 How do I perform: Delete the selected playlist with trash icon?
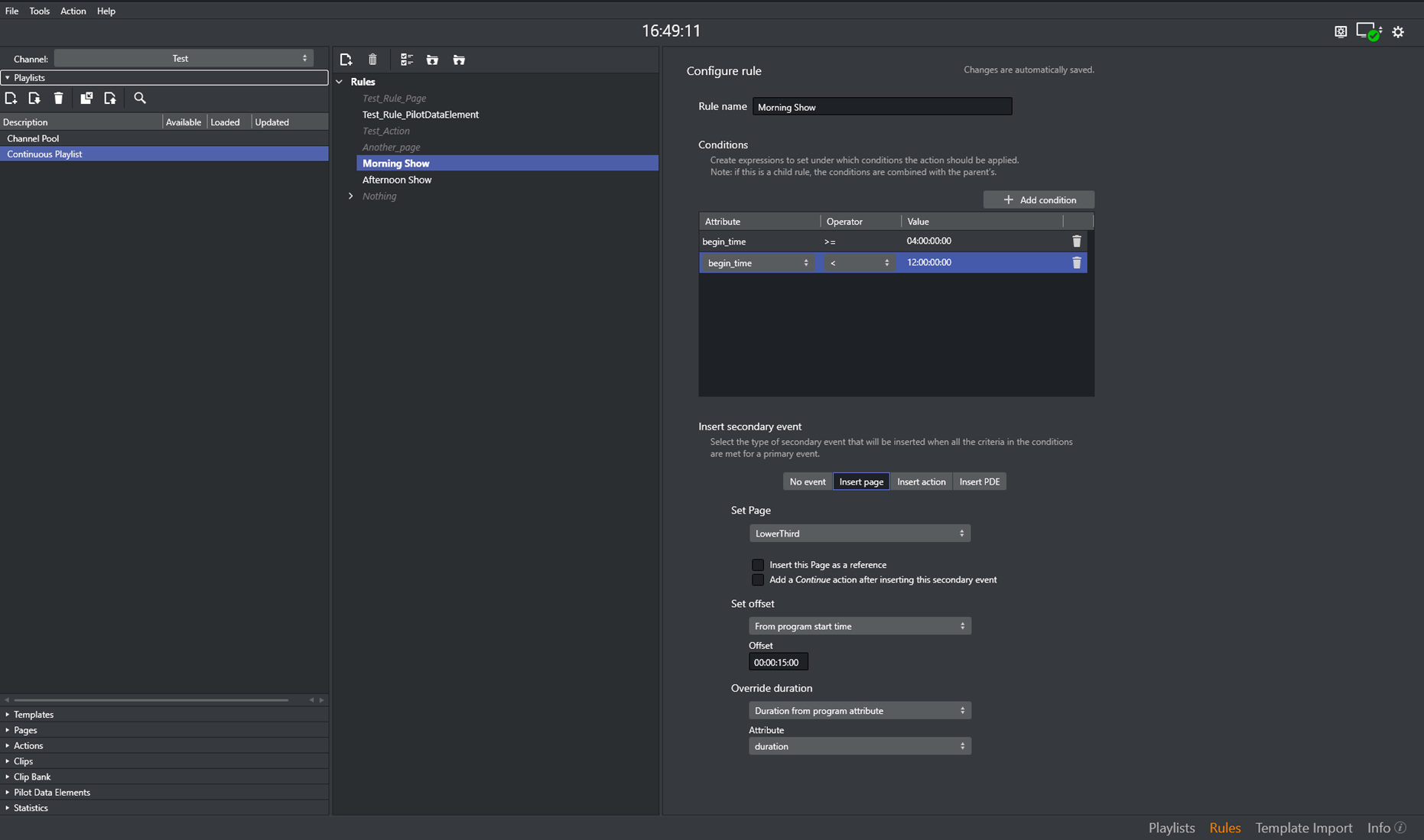coord(59,98)
